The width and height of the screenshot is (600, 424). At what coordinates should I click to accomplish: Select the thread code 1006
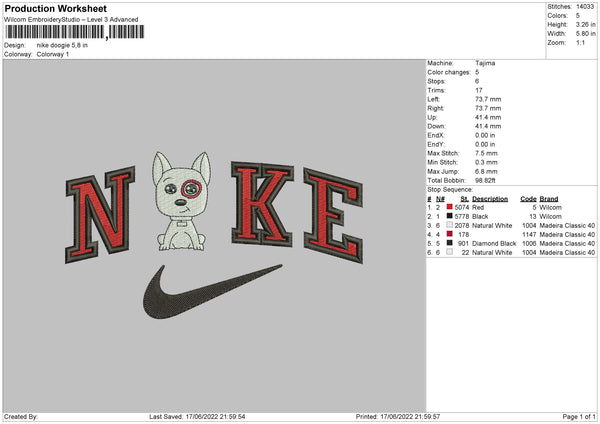pyautogui.click(x=529, y=243)
